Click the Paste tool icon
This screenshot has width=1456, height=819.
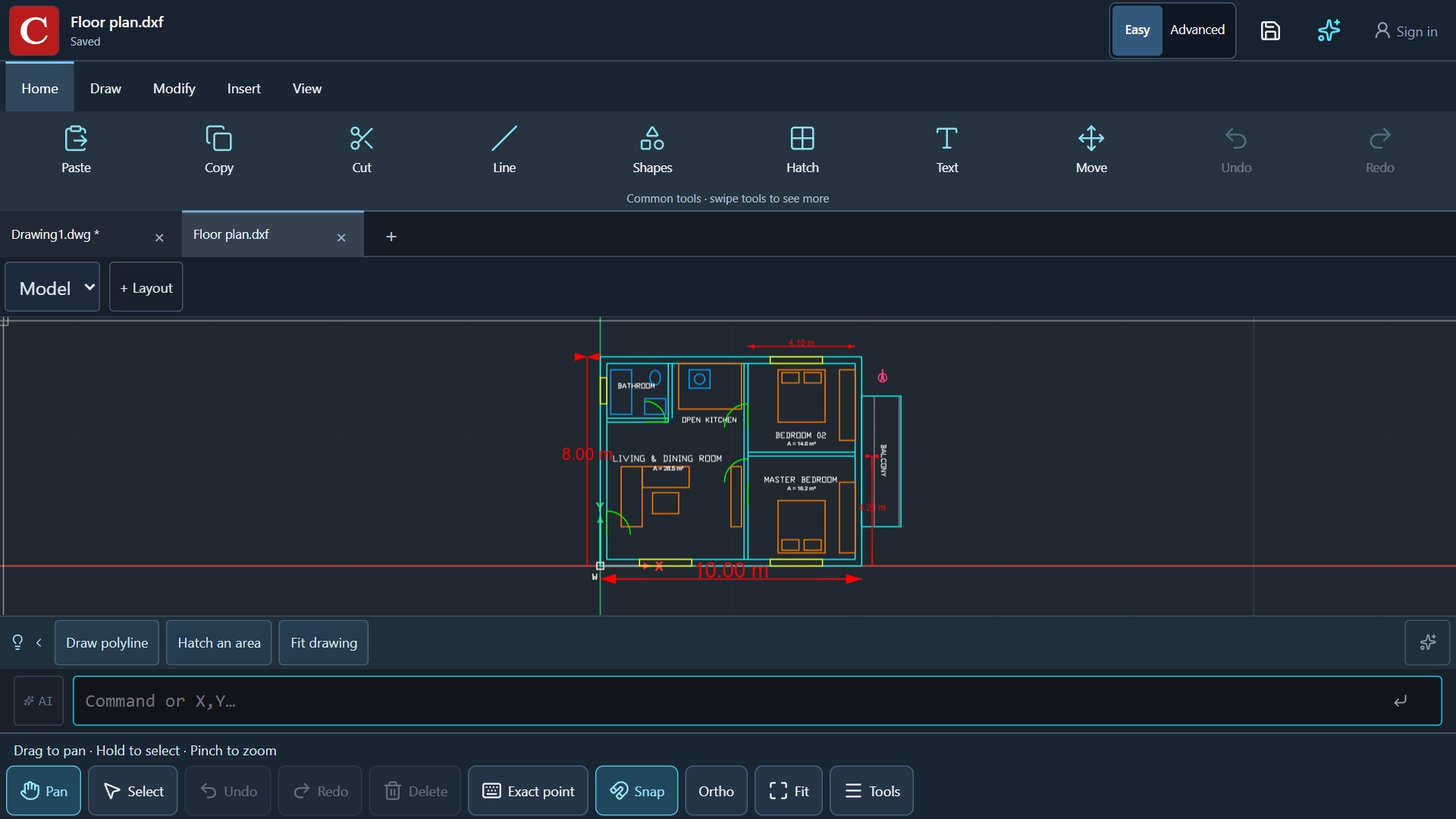(76, 139)
